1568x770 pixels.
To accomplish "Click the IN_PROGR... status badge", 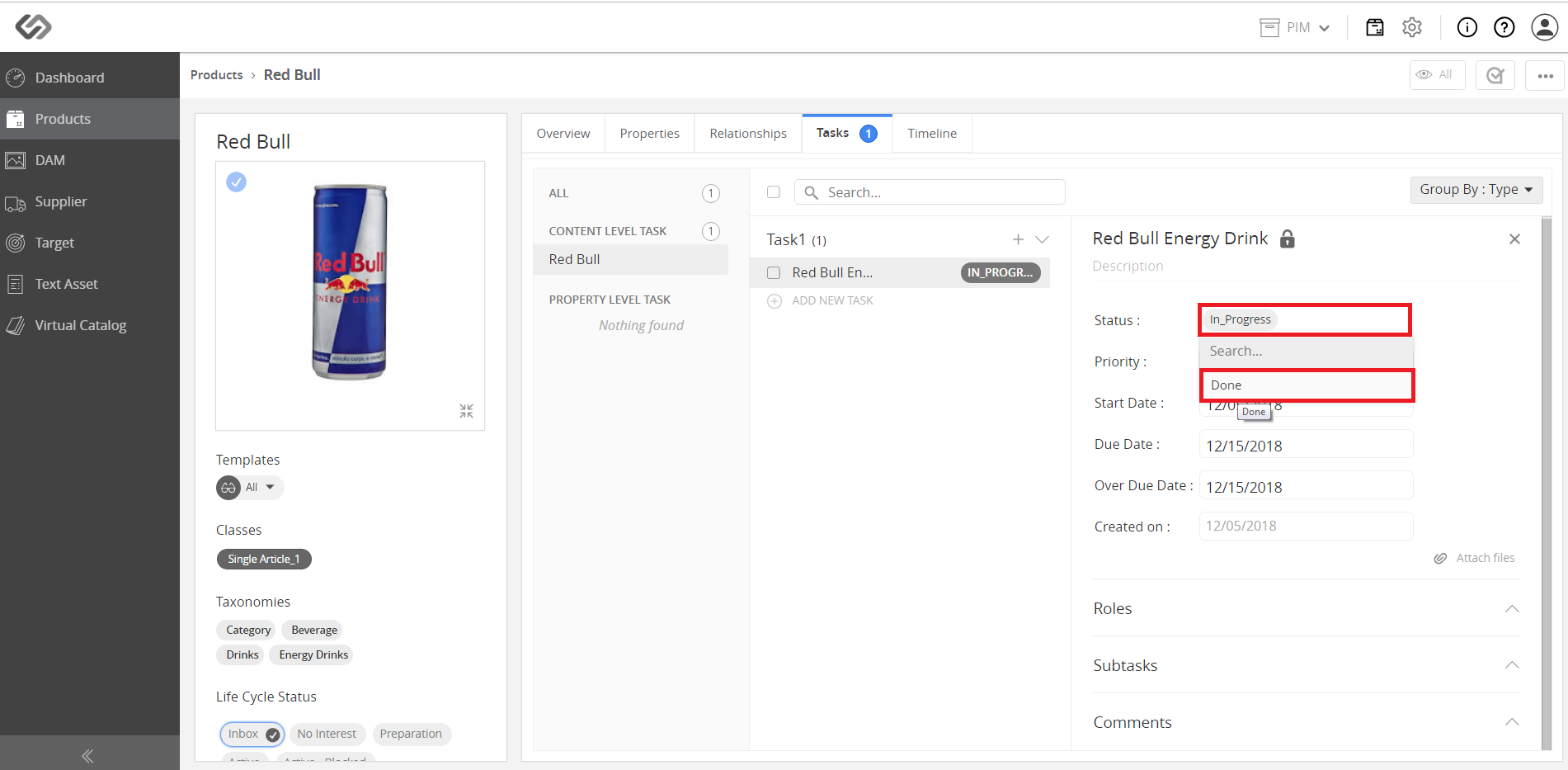I will click(x=1001, y=273).
